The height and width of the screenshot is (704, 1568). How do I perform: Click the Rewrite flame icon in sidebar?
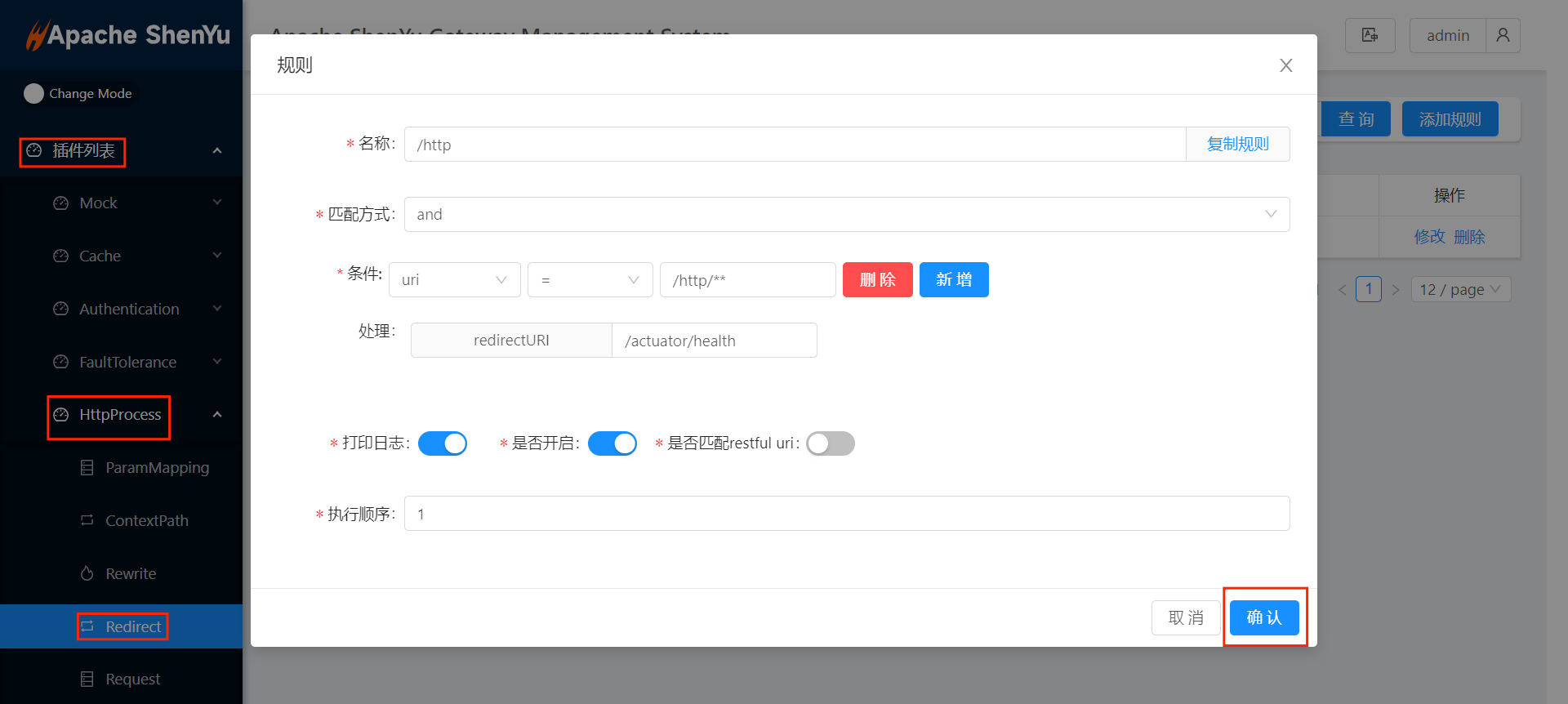point(87,573)
